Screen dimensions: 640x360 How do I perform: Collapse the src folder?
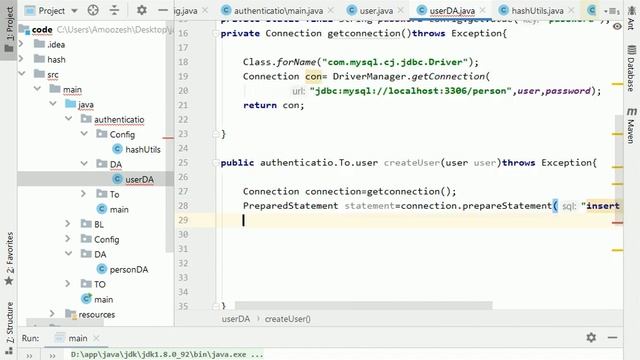tap(22, 73)
